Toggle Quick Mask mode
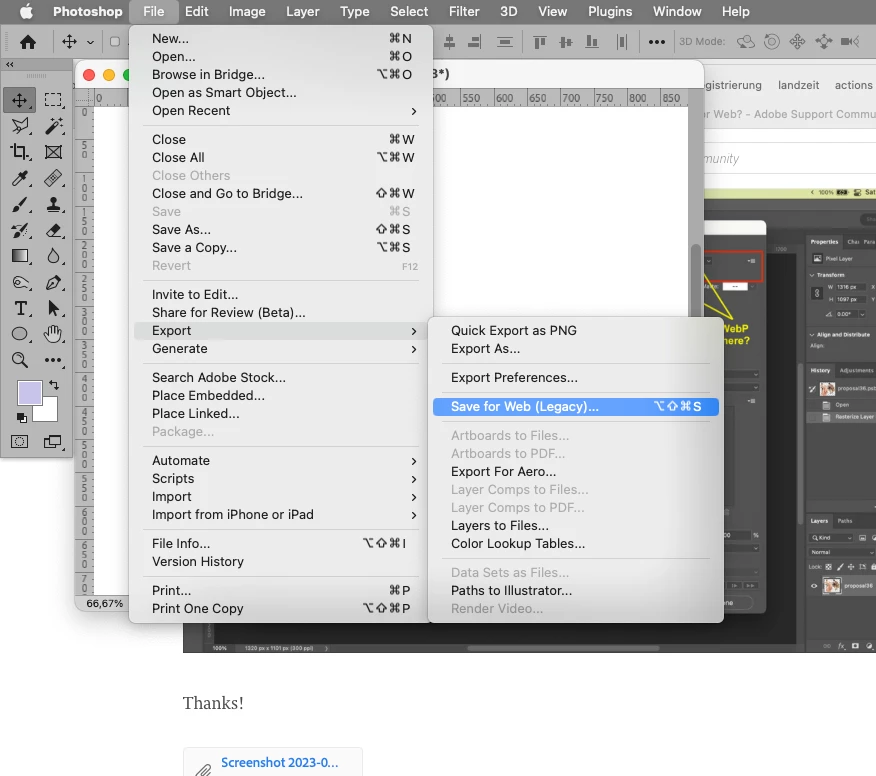The image size is (876, 776). [x=20, y=442]
